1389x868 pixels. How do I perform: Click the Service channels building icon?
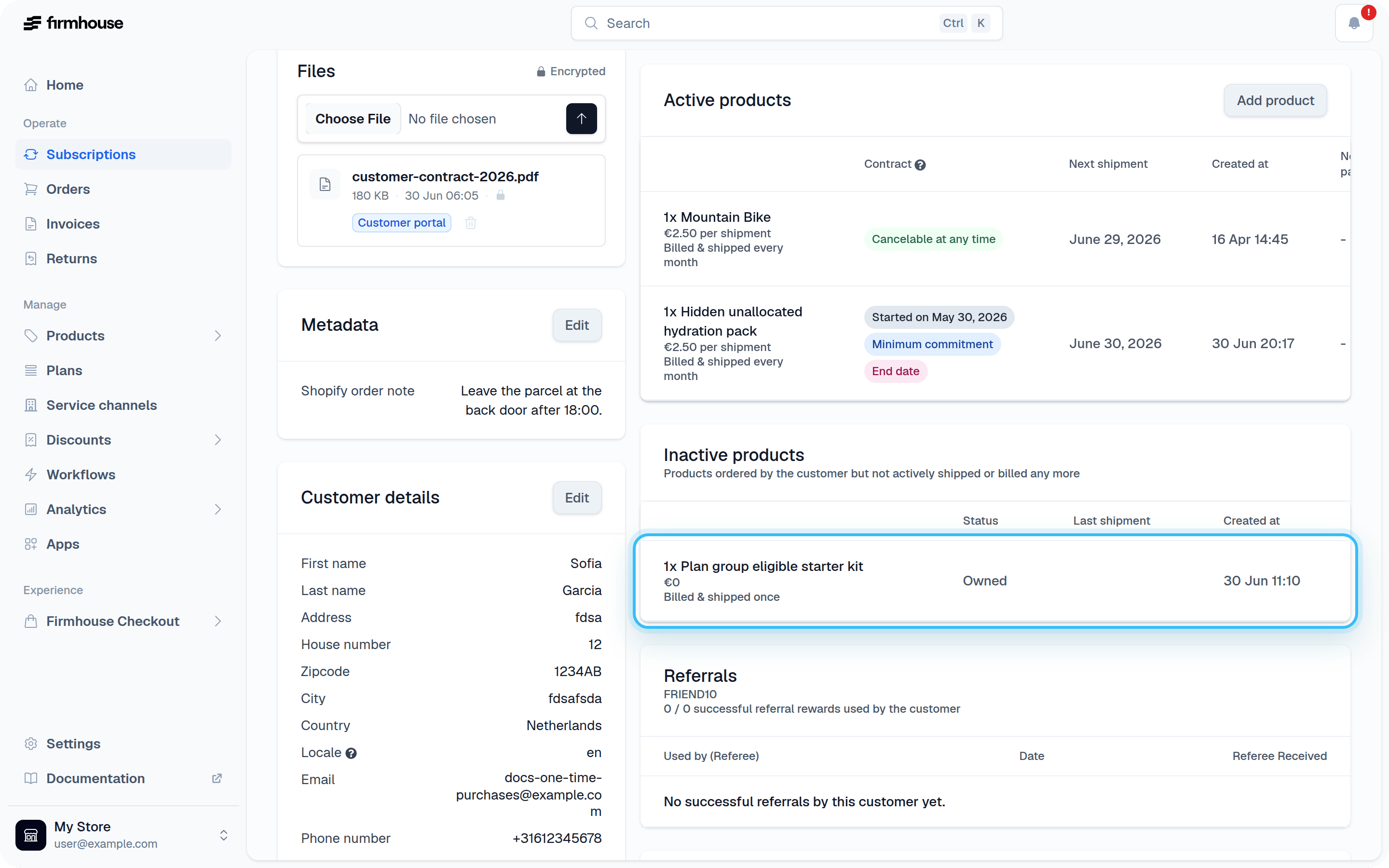click(x=31, y=405)
